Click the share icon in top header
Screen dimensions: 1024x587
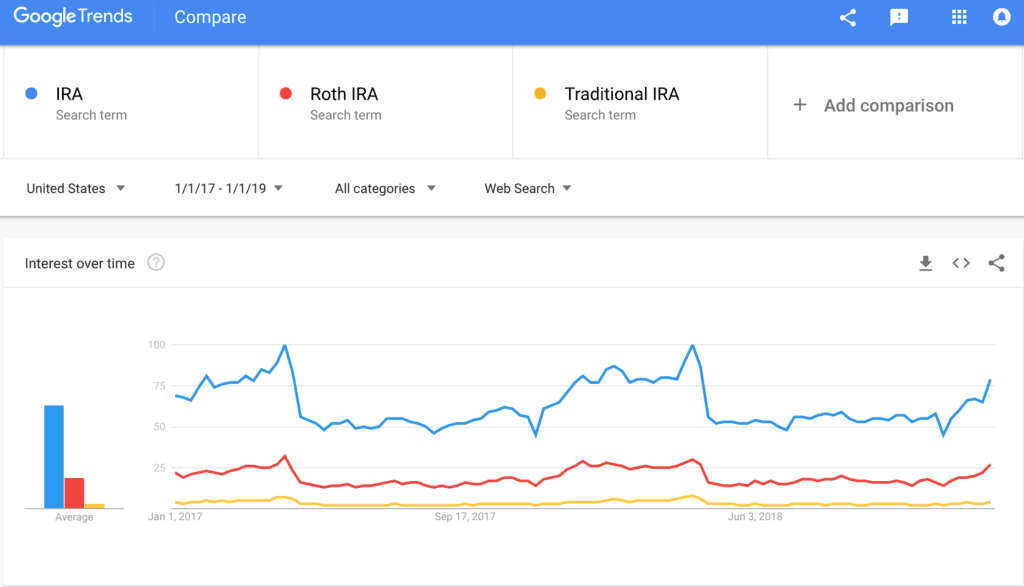848,18
